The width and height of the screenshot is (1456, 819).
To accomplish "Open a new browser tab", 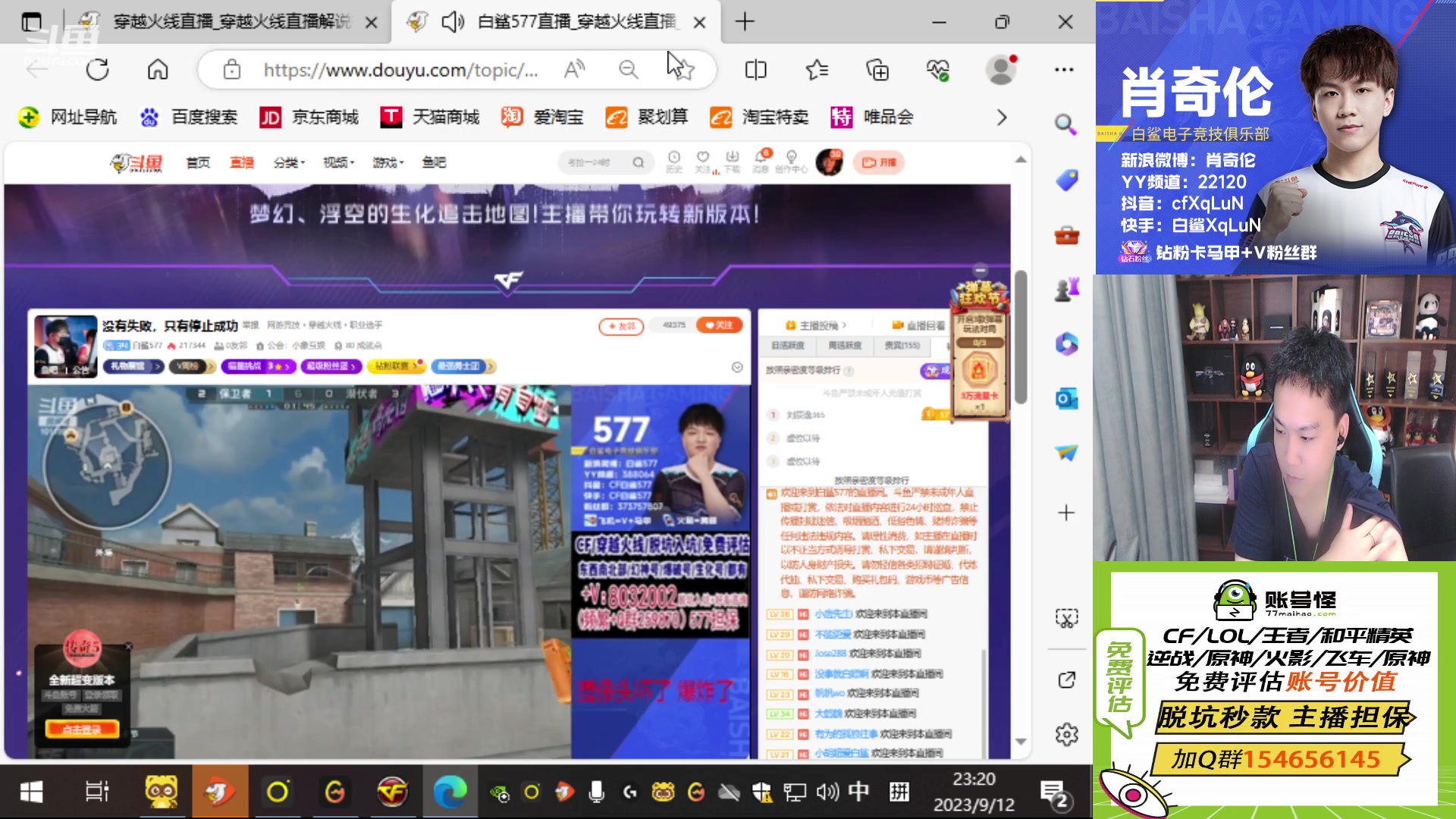I will [x=745, y=22].
